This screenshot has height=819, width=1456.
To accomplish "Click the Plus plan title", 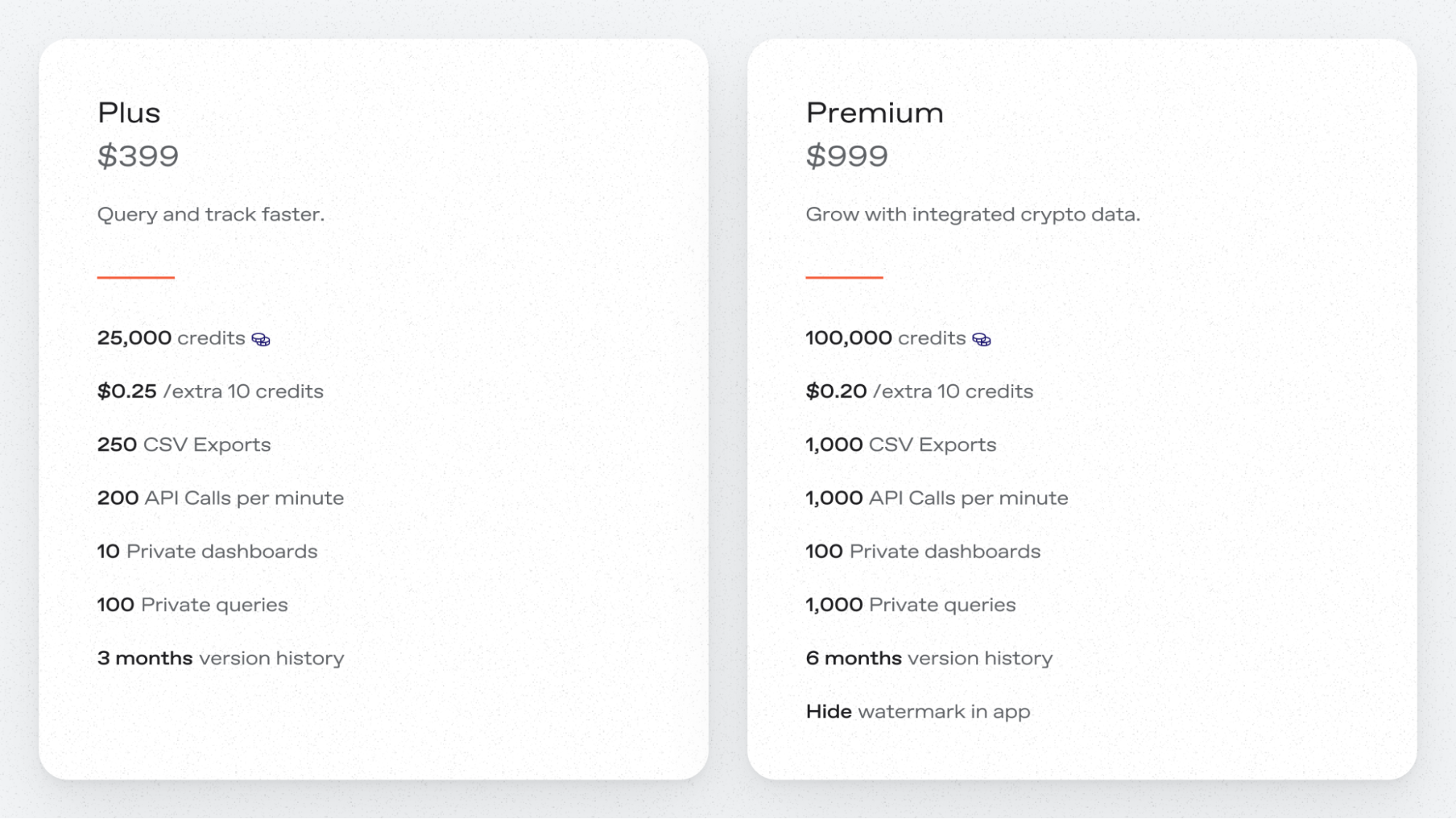I will (129, 113).
